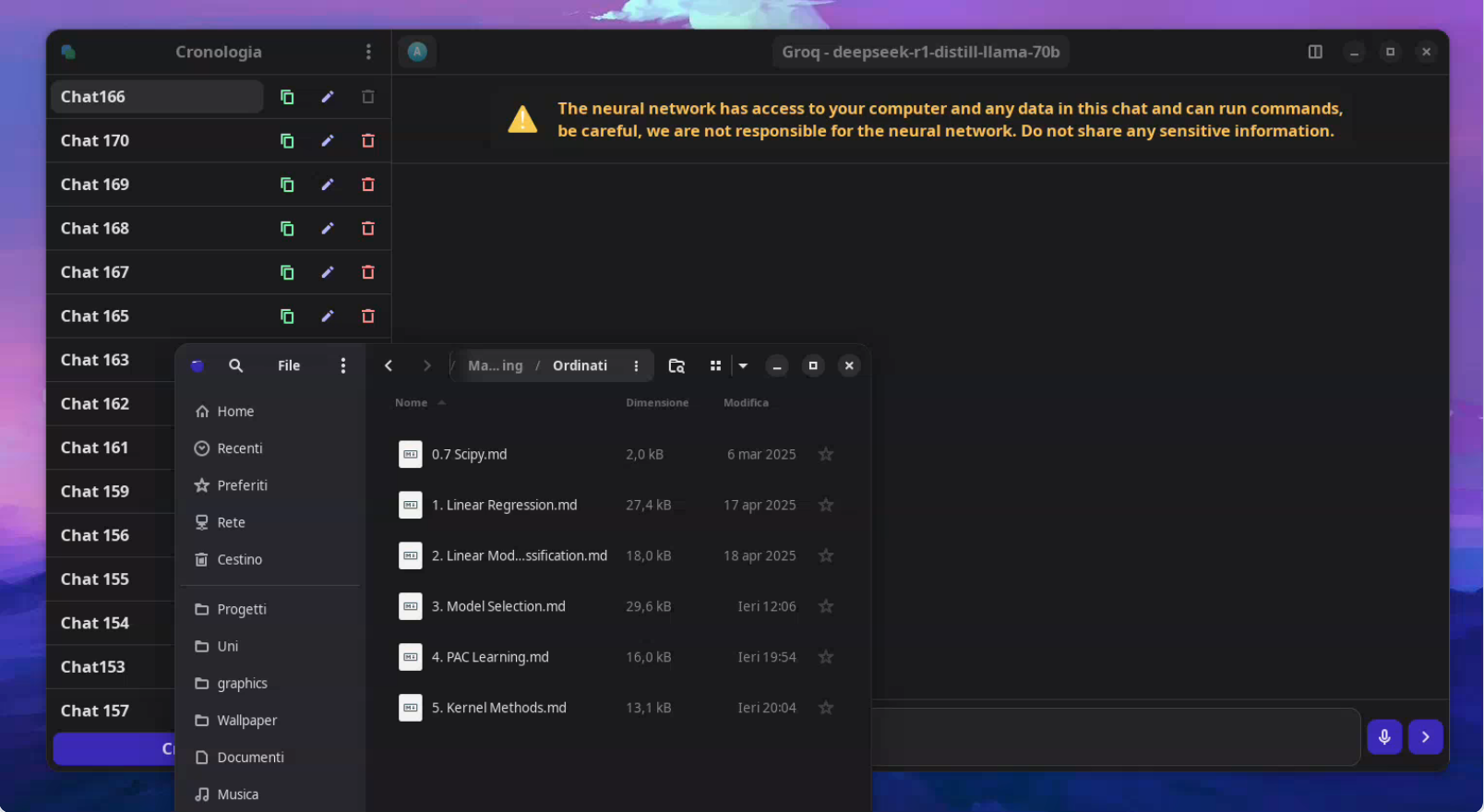
Task: Click the copy icon for Chat 170
Action: point(287,141)
